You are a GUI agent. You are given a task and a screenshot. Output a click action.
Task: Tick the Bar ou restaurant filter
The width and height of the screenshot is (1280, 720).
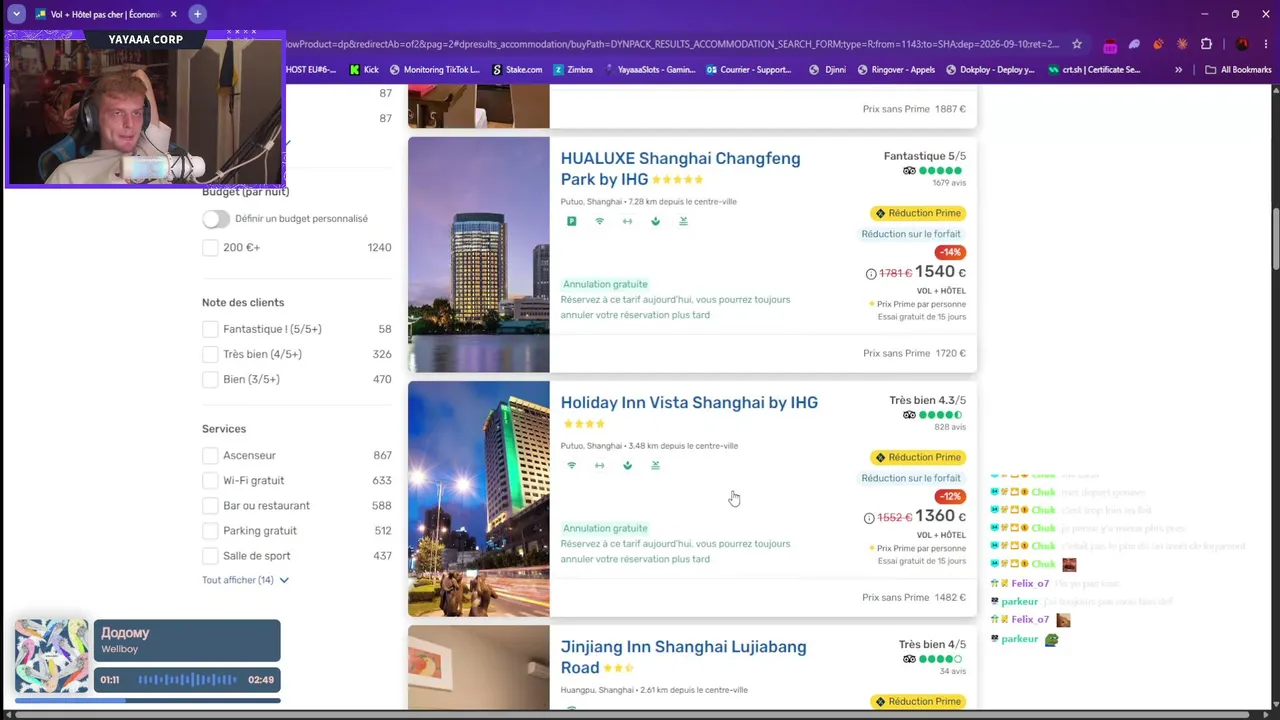pyautogui.click(x=210, y=505)
